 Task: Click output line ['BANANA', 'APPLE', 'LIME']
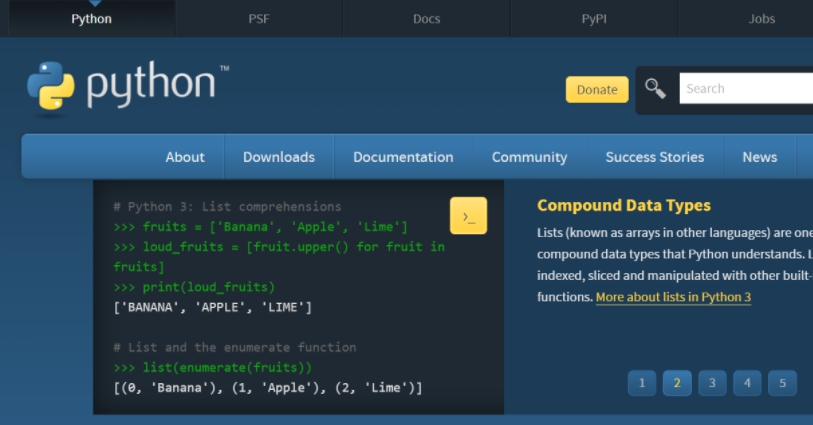coord(213,307)
